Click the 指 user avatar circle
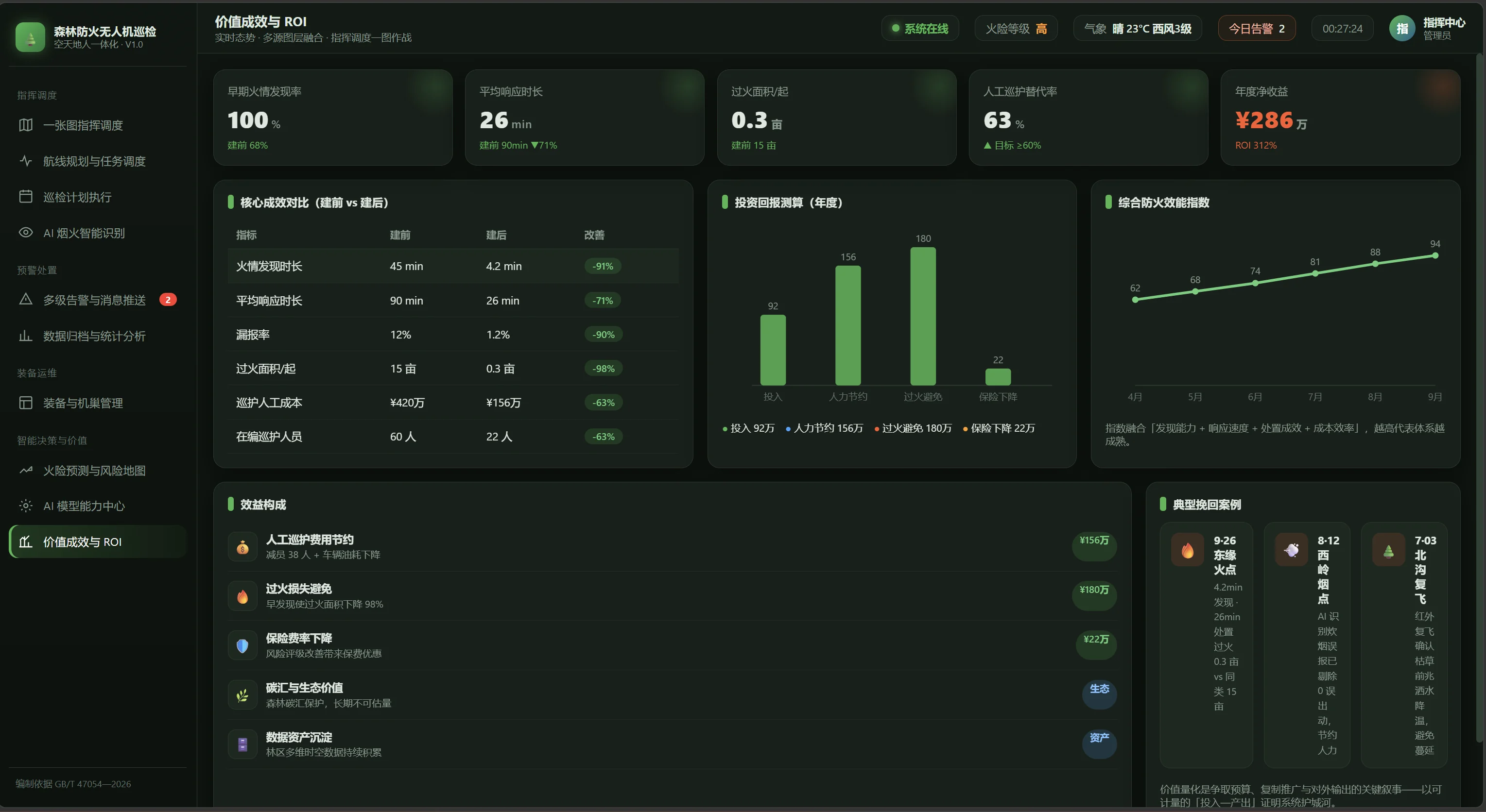This screenshot has height=812, width=1486. pos(1402,28)
